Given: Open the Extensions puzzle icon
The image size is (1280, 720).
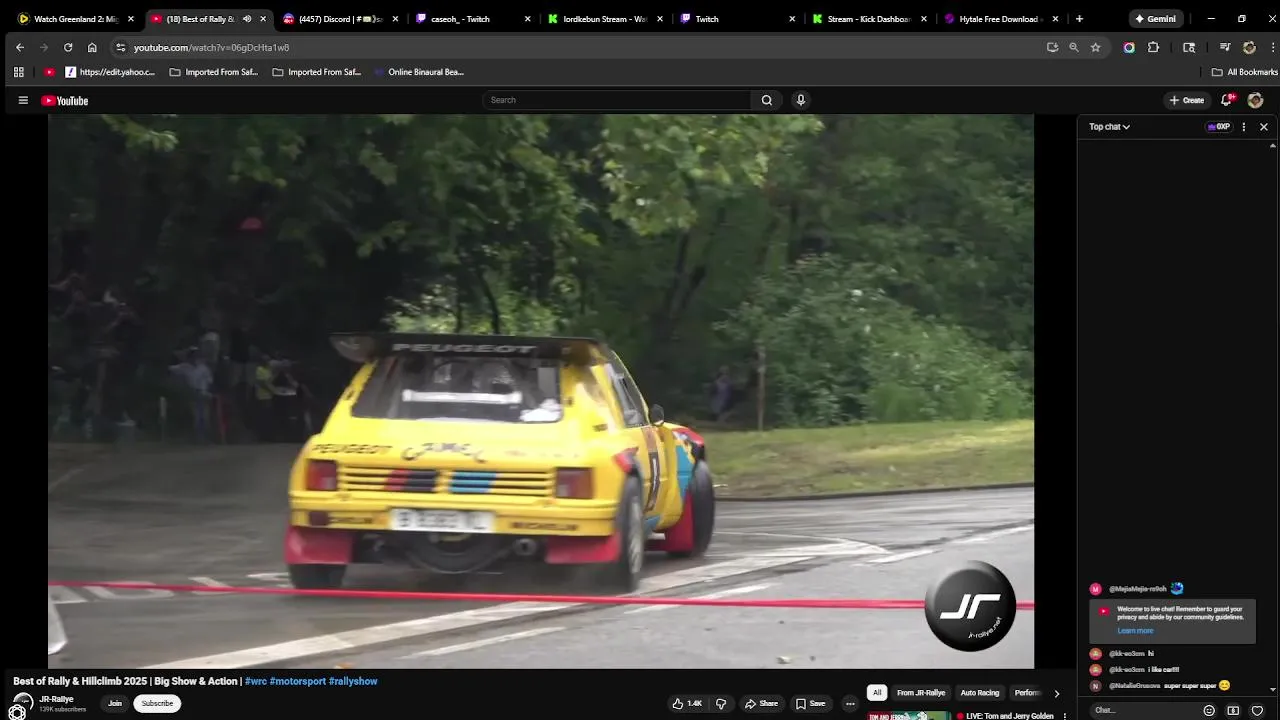Looking at the screenshot, I should pyautogui.click(x=1153, y=47).
